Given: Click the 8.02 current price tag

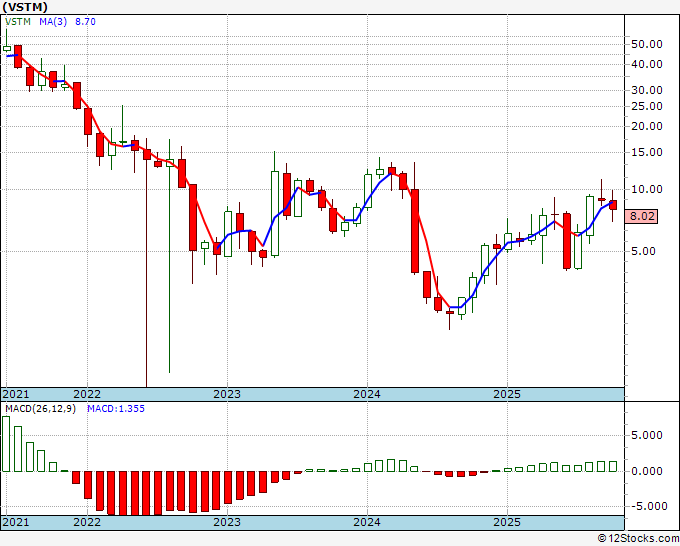Looking at the screenshot, I should click(x=641, y=216).
